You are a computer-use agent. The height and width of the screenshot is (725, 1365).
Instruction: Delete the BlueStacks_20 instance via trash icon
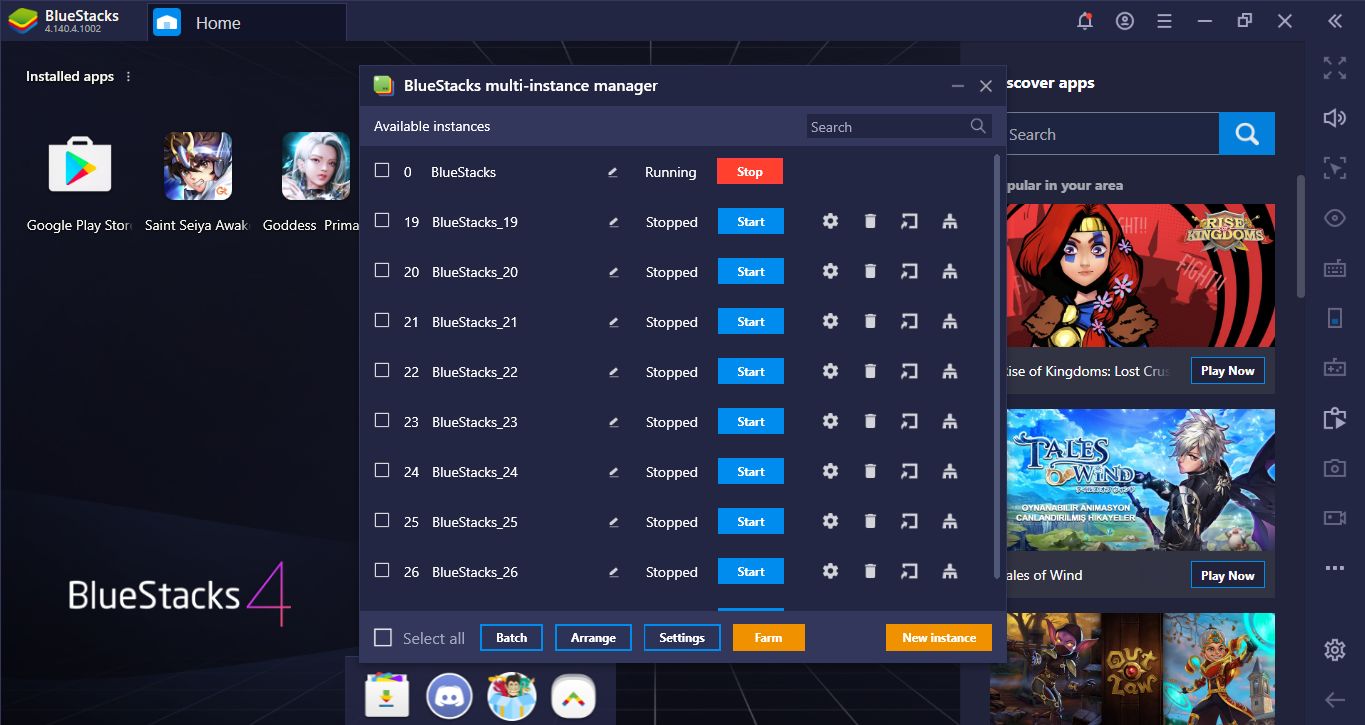[870, 271]
